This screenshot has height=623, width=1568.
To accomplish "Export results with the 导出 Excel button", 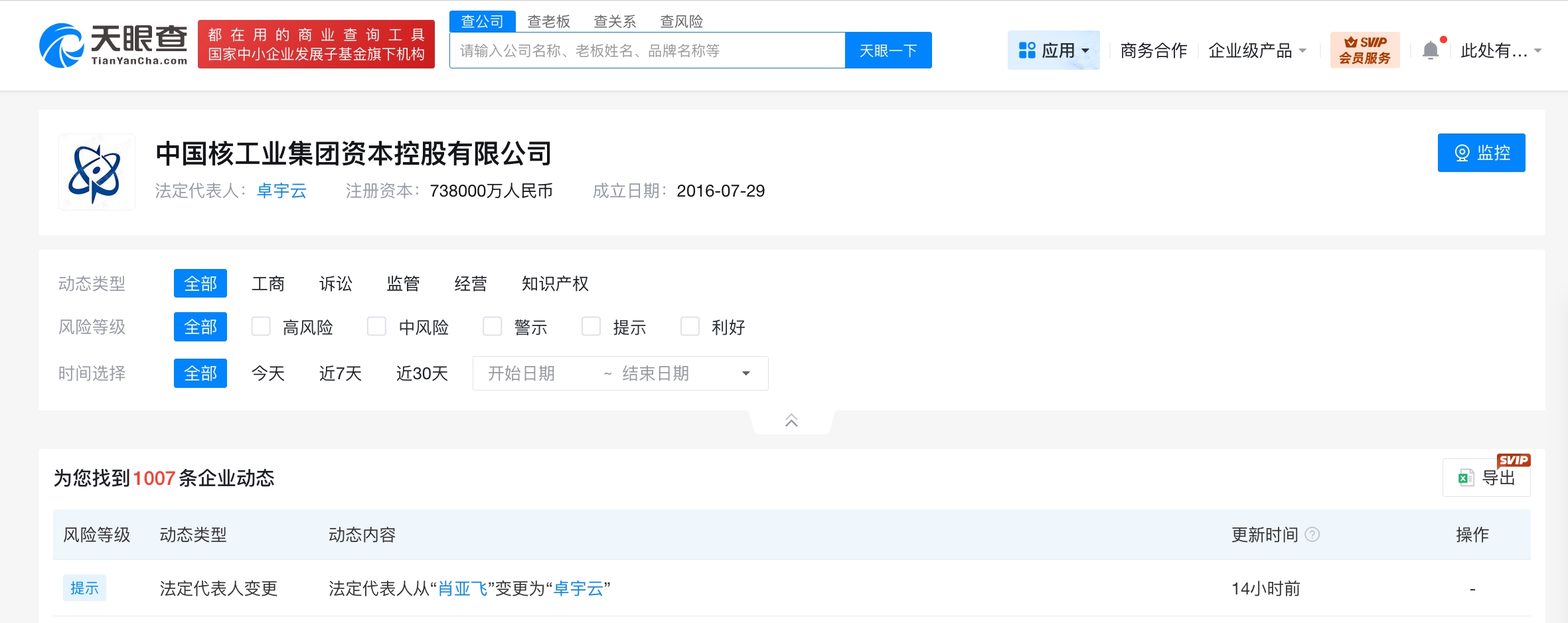I will point(1486,478).
